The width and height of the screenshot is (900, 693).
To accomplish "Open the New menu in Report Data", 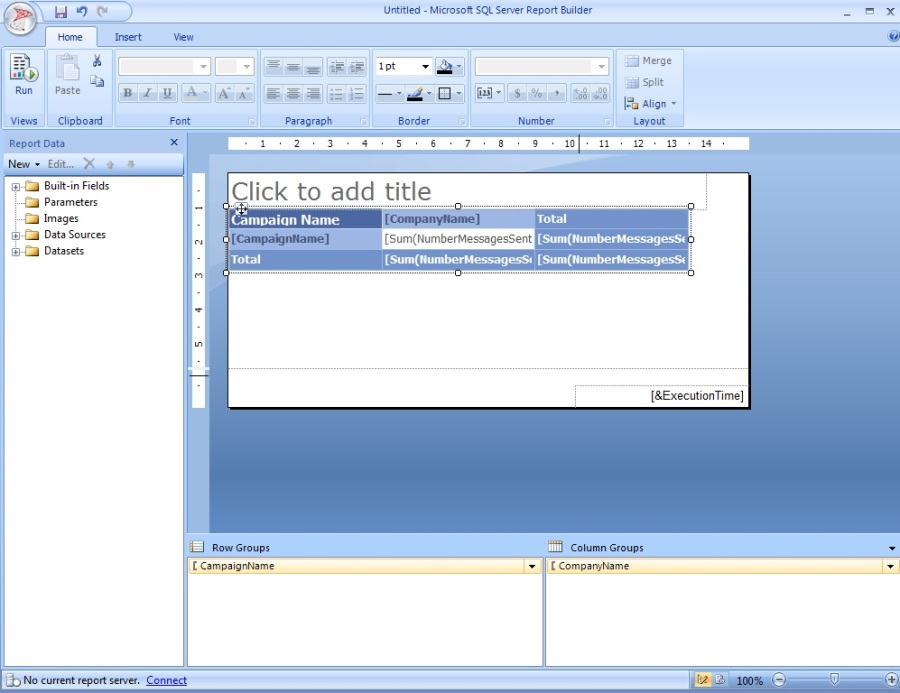I will [24, 164].
